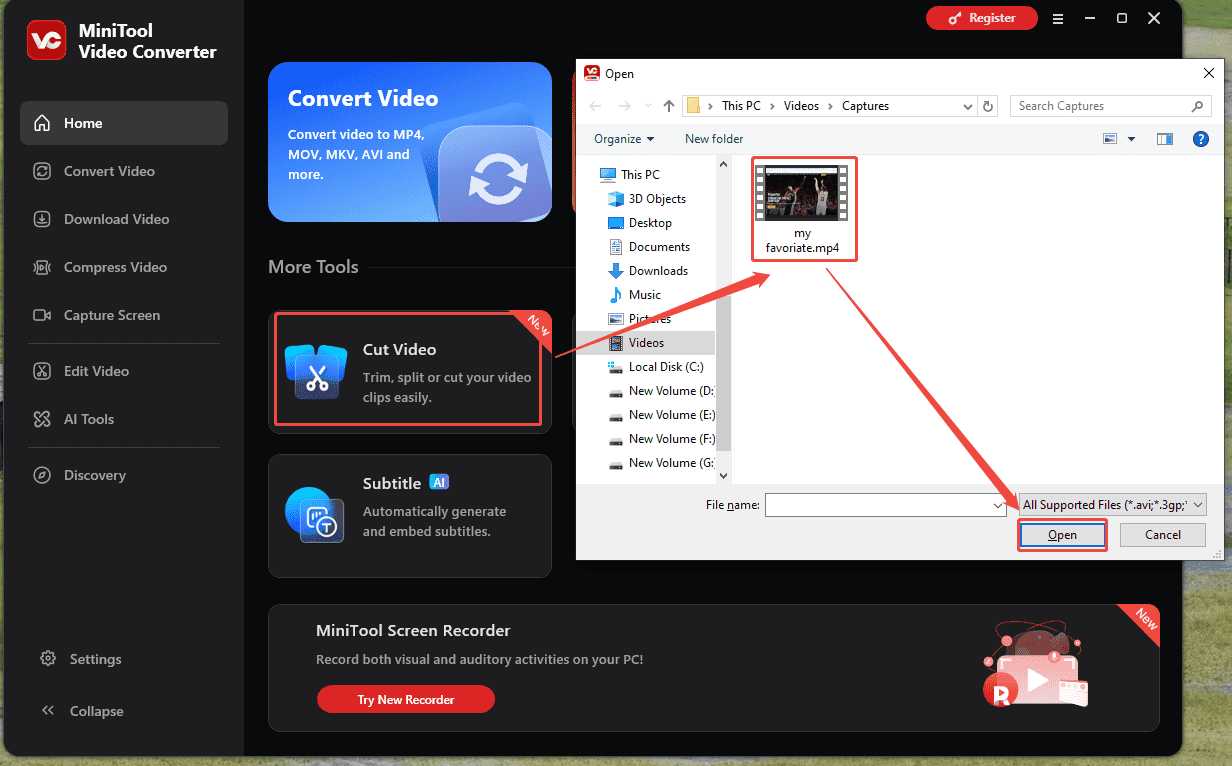Click Captures in address breadcrumb
Viewport: 1232px width, 766px height.
click(865, 106)
